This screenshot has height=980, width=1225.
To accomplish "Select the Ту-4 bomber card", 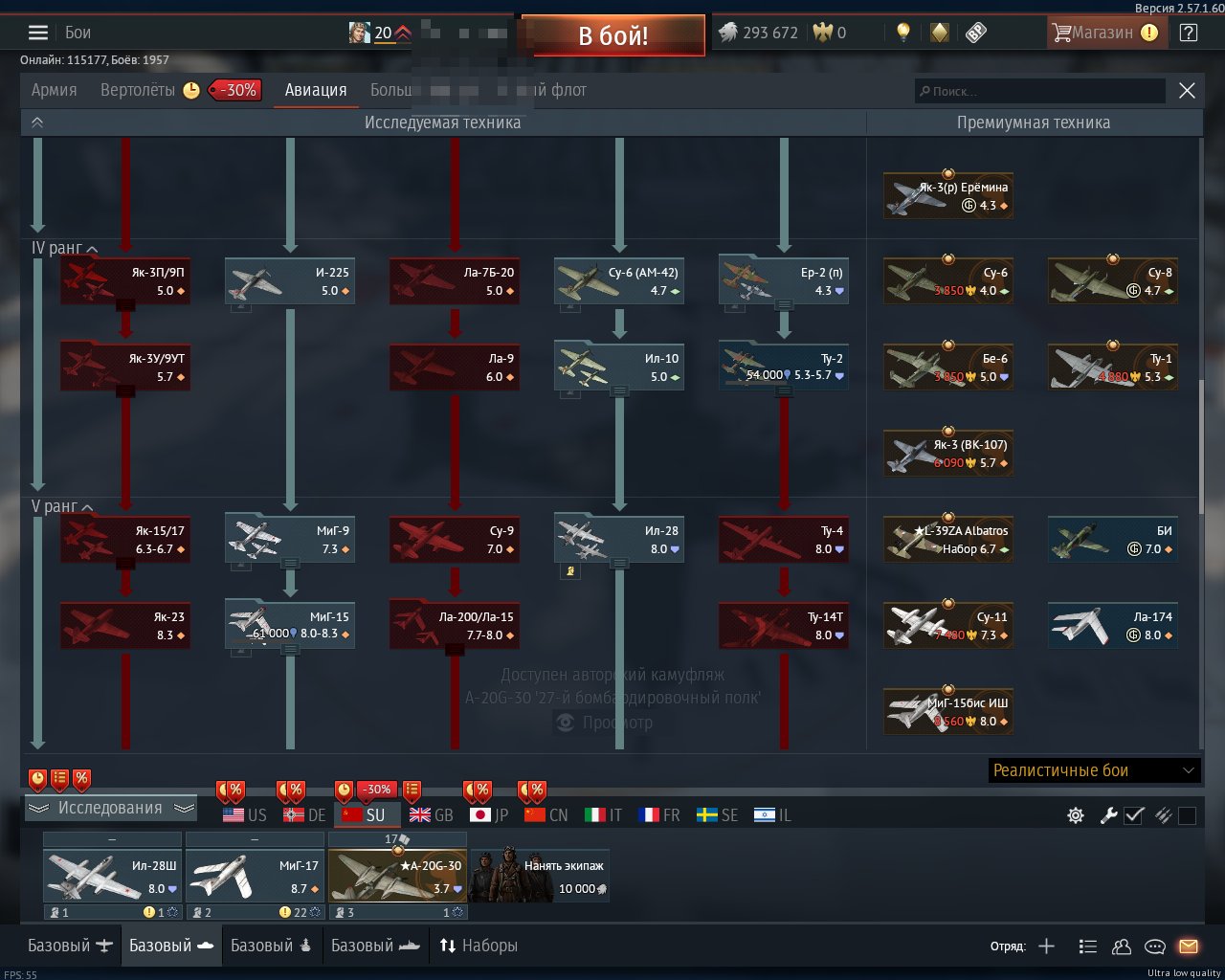I will (x=784, y=540).
